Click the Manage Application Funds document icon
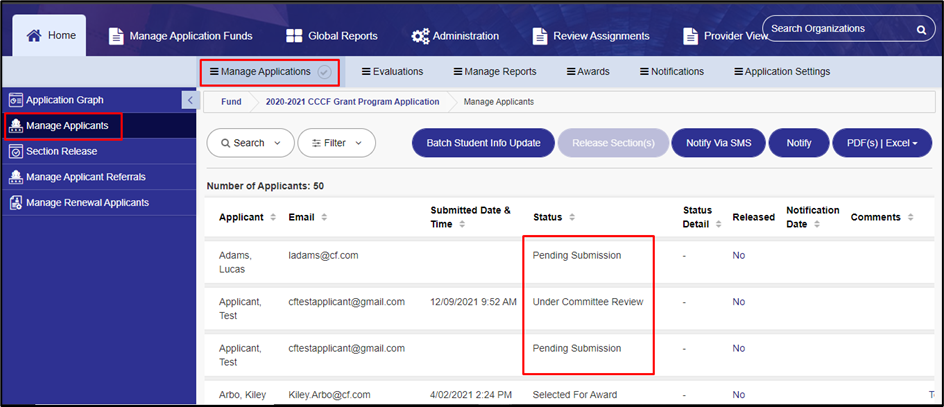Screen dimensions: 944x407 [x=116, y=36]
